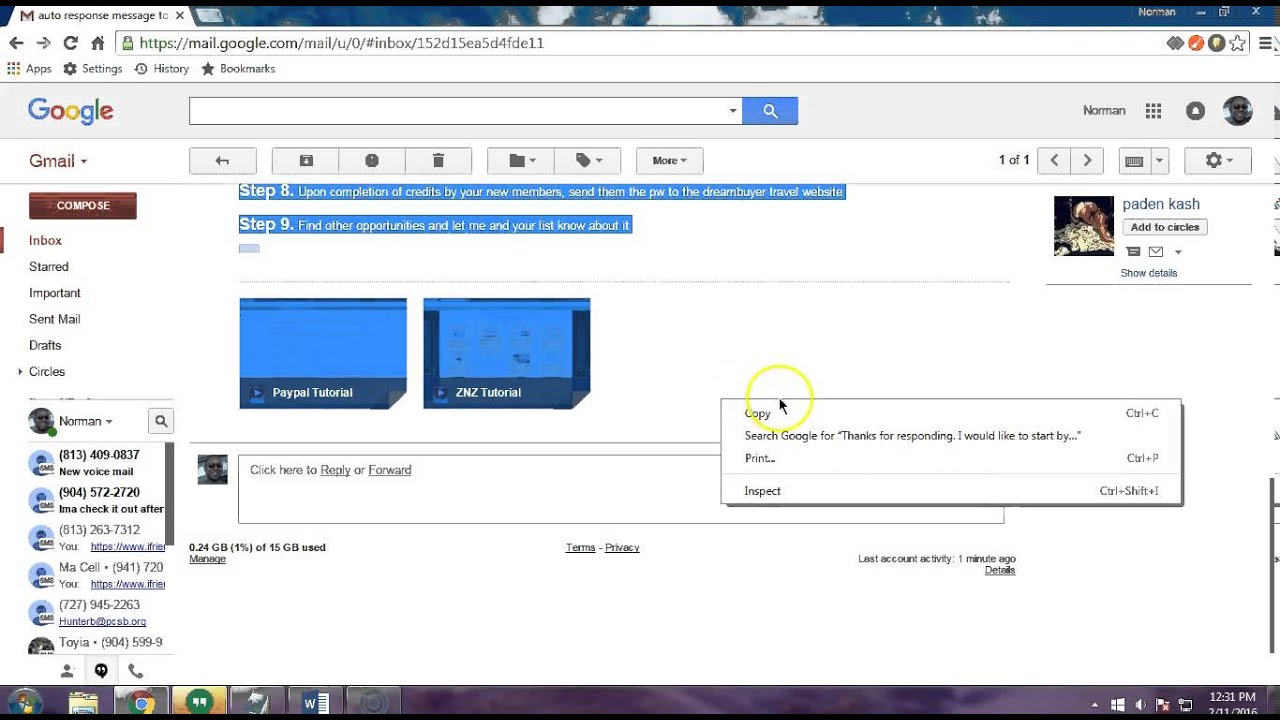The width and height of the screenshot is (1280, 720).
Task: Open the Starred folder
Action: click(x=49, y=267)
